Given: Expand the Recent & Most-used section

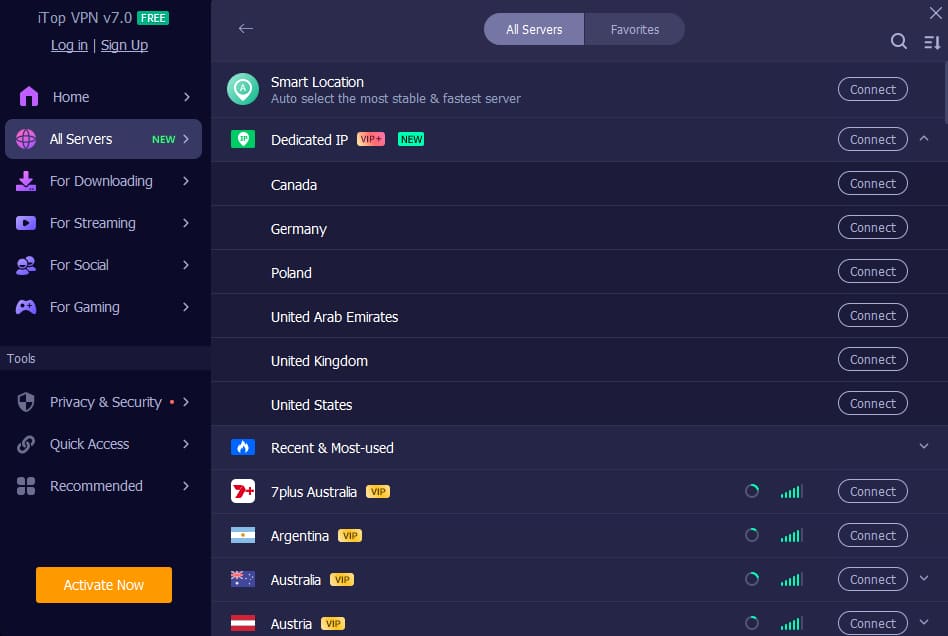Looking at the screenshot, I should pos(924,446).
